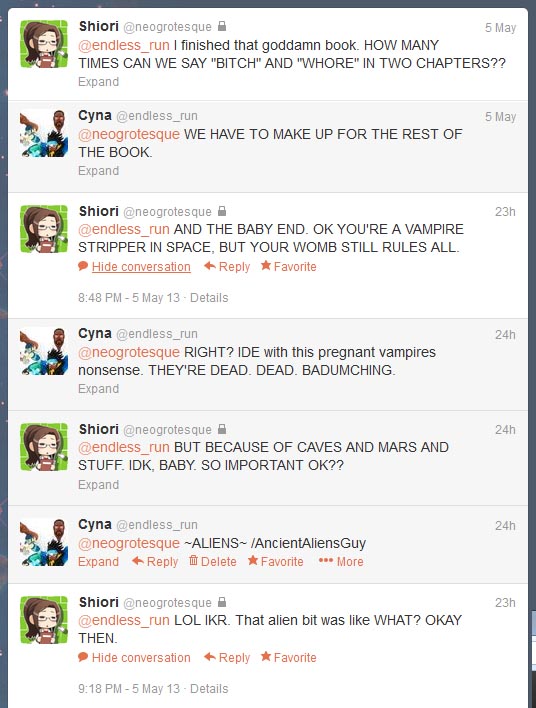
Task: Expand the CAVES AND MARS tweet
Action: click(98, 484)
